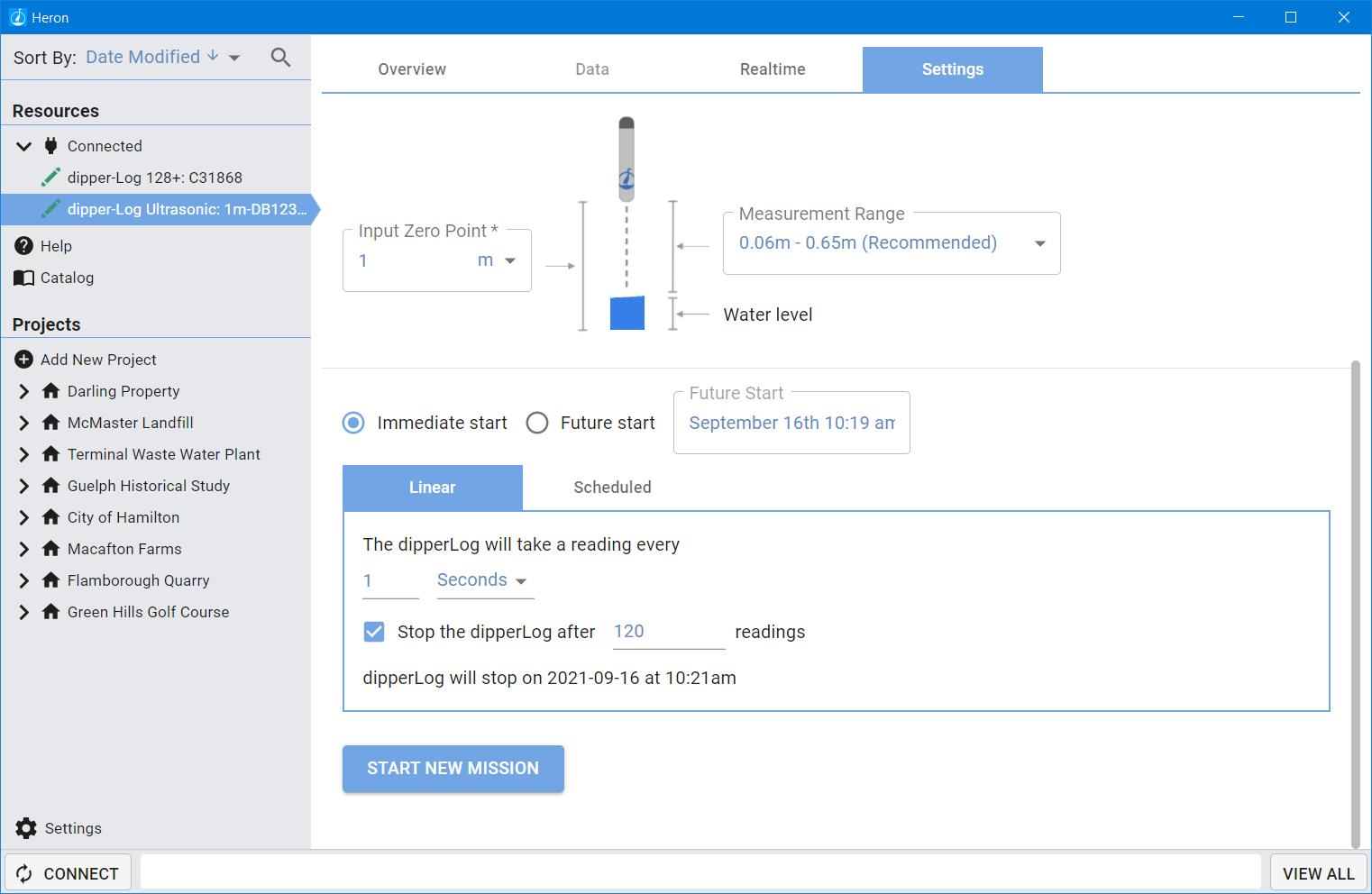
Task: Click Add New Project link
Action: pos(98,360)
